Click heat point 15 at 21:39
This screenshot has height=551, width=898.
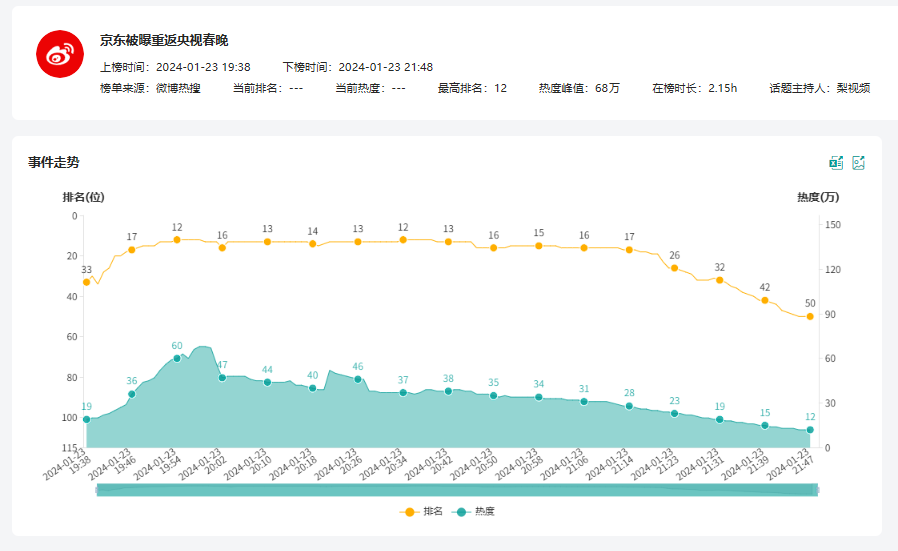[765, 426]
